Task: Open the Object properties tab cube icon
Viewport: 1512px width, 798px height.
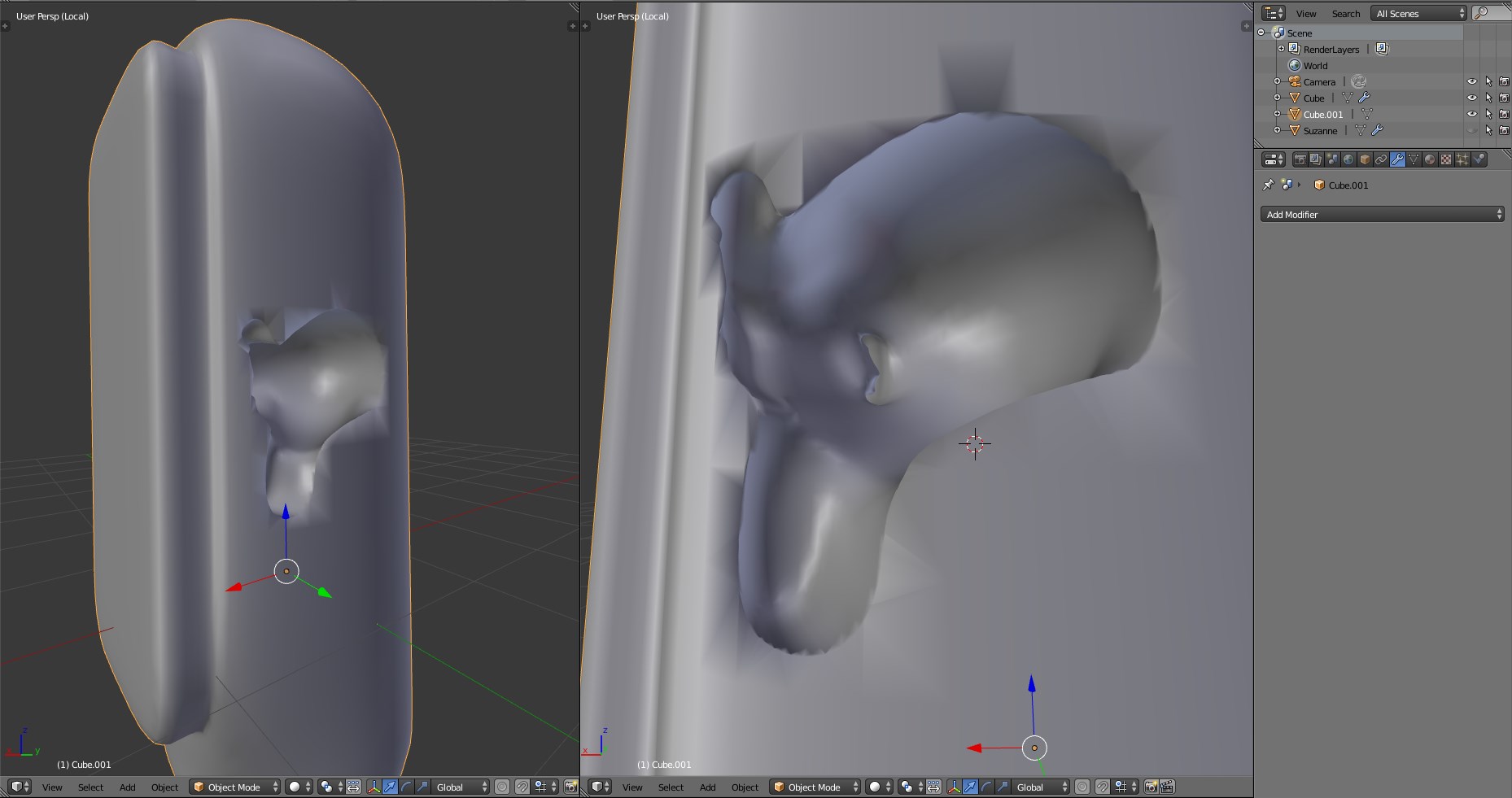Action: click(x=1365, y=159)
